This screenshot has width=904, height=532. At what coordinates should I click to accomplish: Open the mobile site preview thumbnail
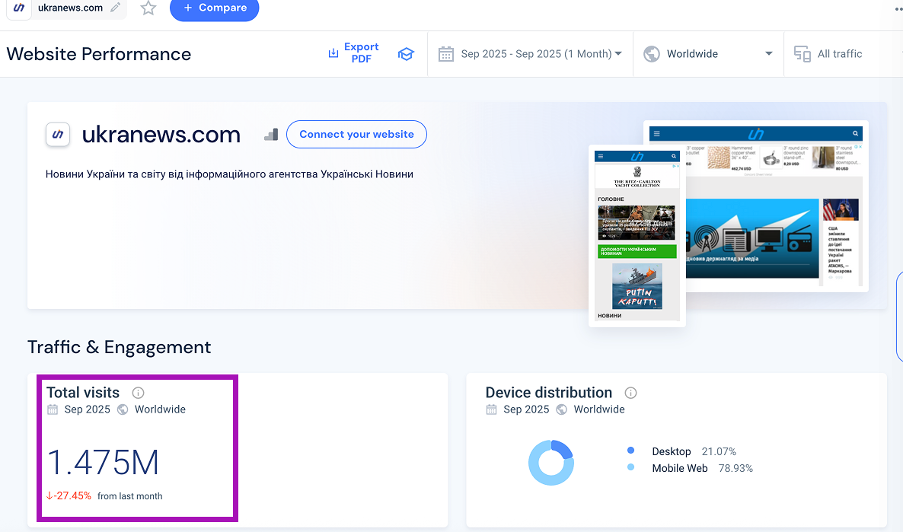636,235
